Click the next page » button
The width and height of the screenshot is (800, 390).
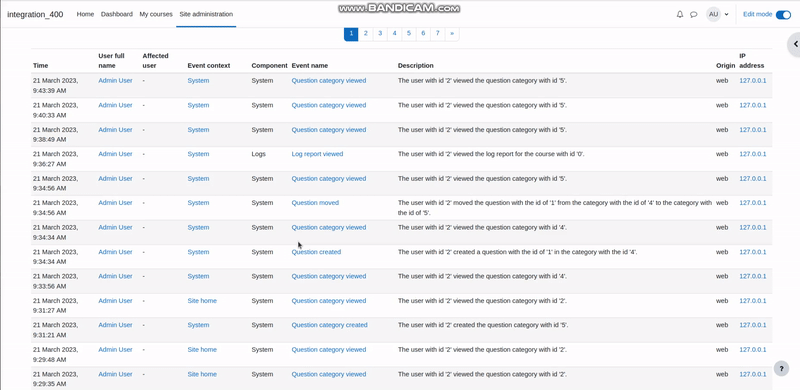(x=452, y=34)
